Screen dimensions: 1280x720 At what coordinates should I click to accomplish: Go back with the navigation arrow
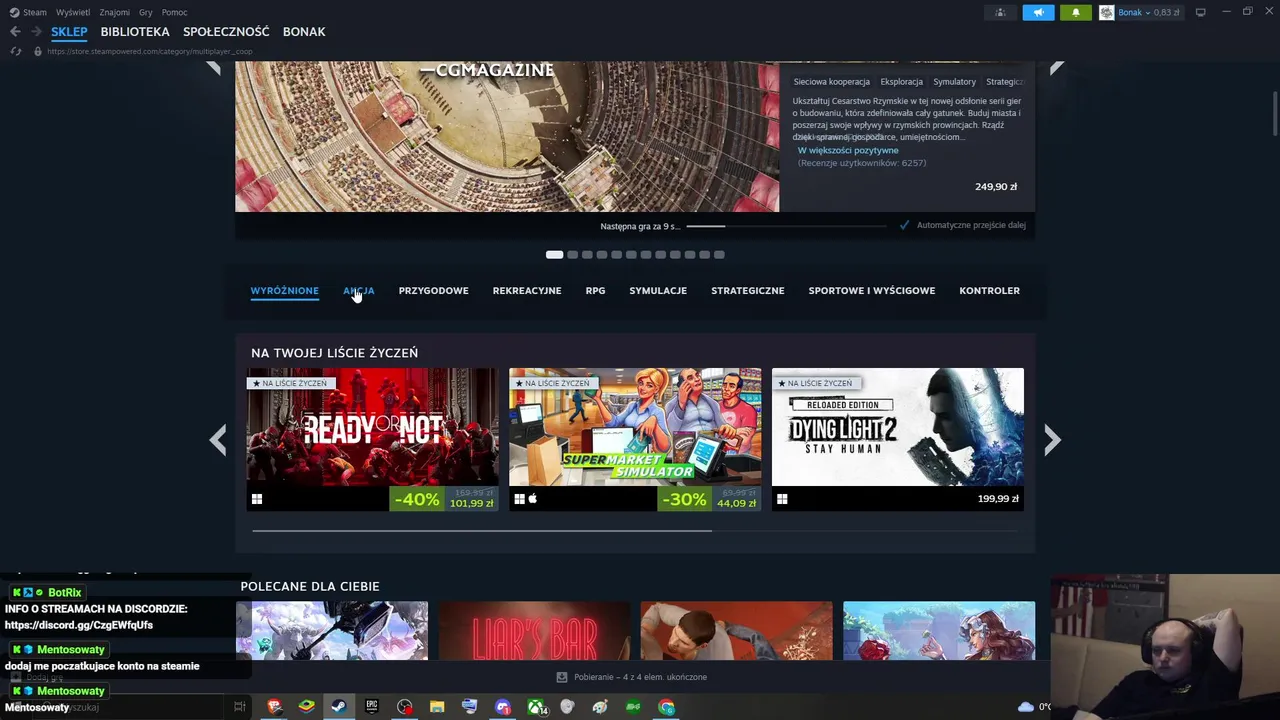click(15, 31)
